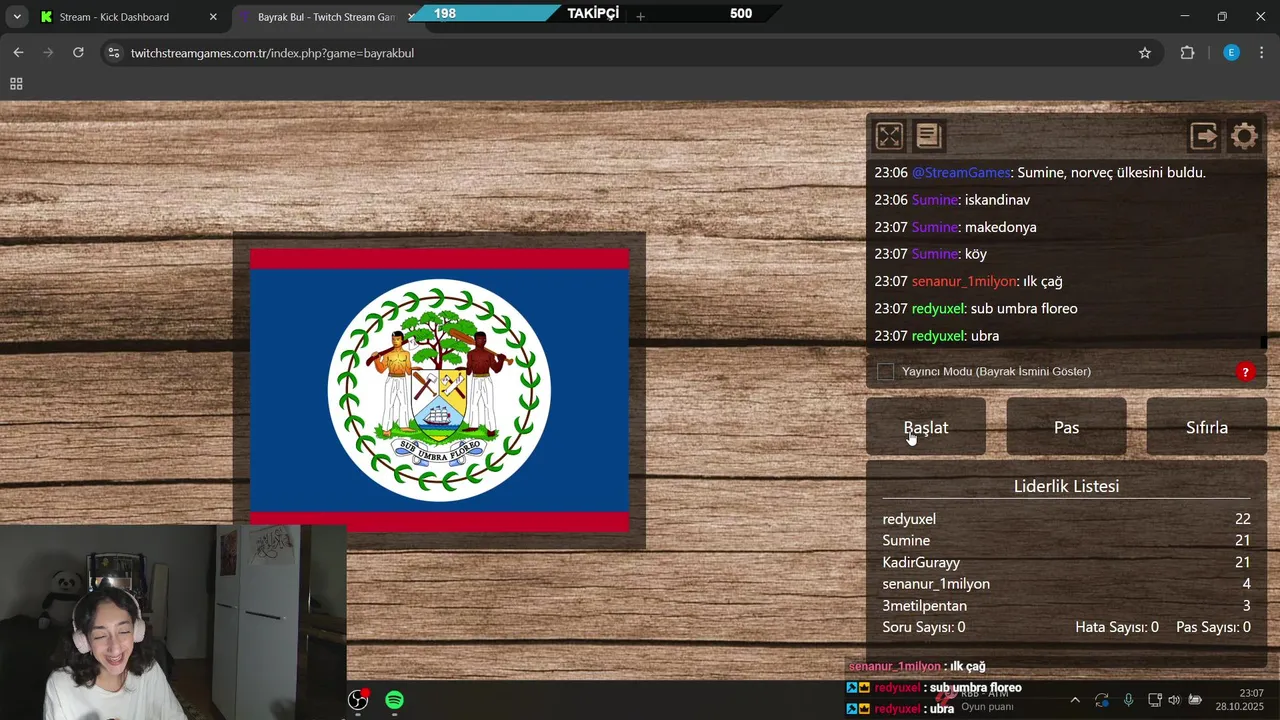1280x720 pixels.
Task: Click Soru Sayısı: 0 counter
Action: [924, 627]
